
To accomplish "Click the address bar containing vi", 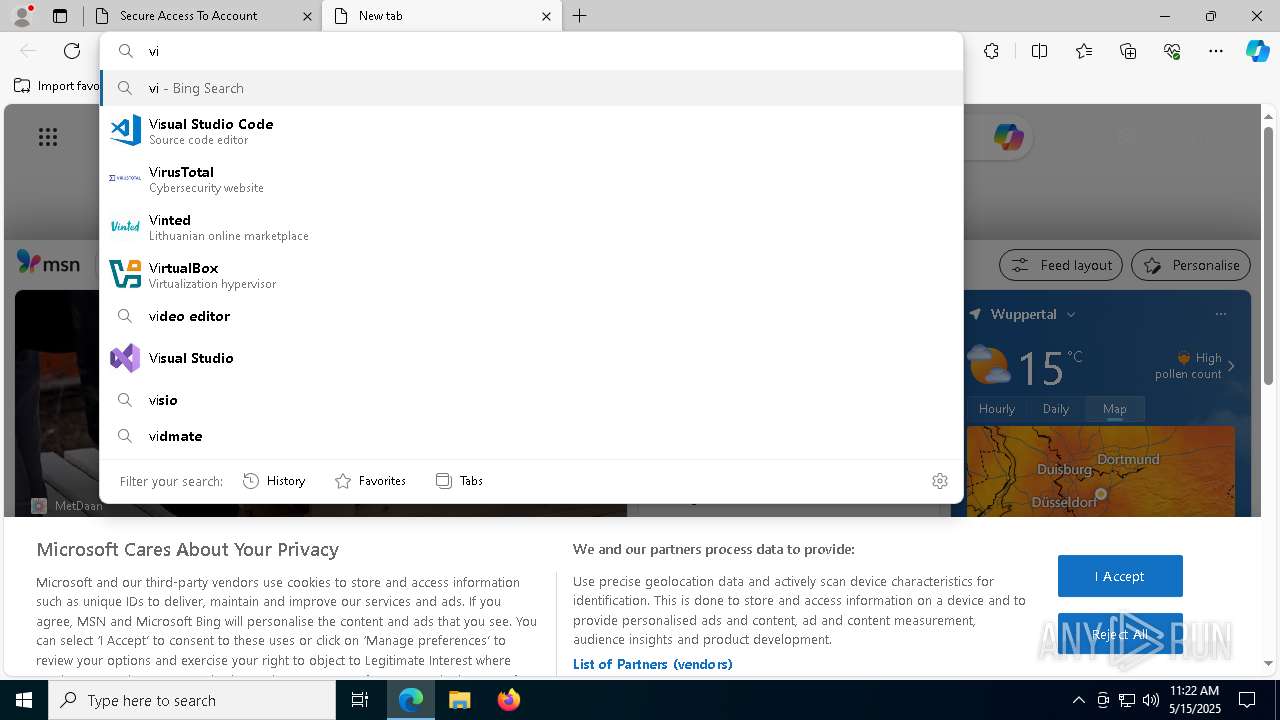I will coord(531,51).
